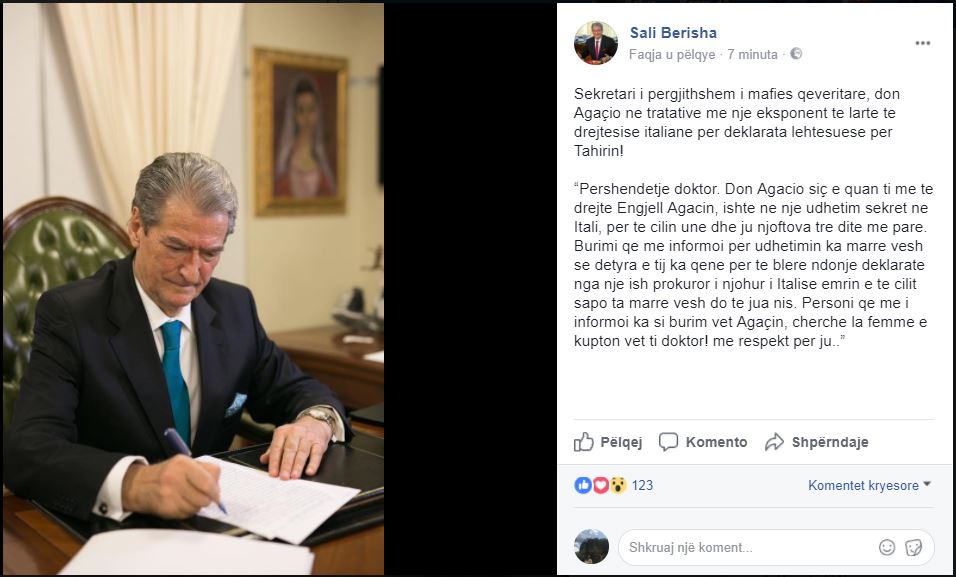956x577 pixels.
Task: Open Sali Berisha's profile picture thumbnail
Action: click(596, 43)
